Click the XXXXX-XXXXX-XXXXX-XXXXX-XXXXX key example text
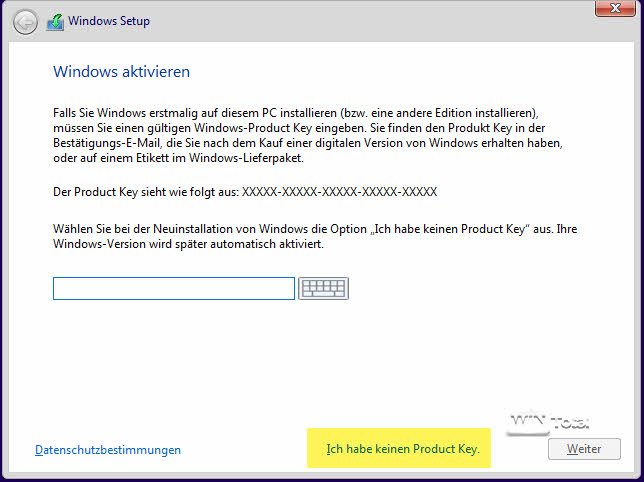Image resolution: width=644 pixels, height=482 pixels. (339, 192)
